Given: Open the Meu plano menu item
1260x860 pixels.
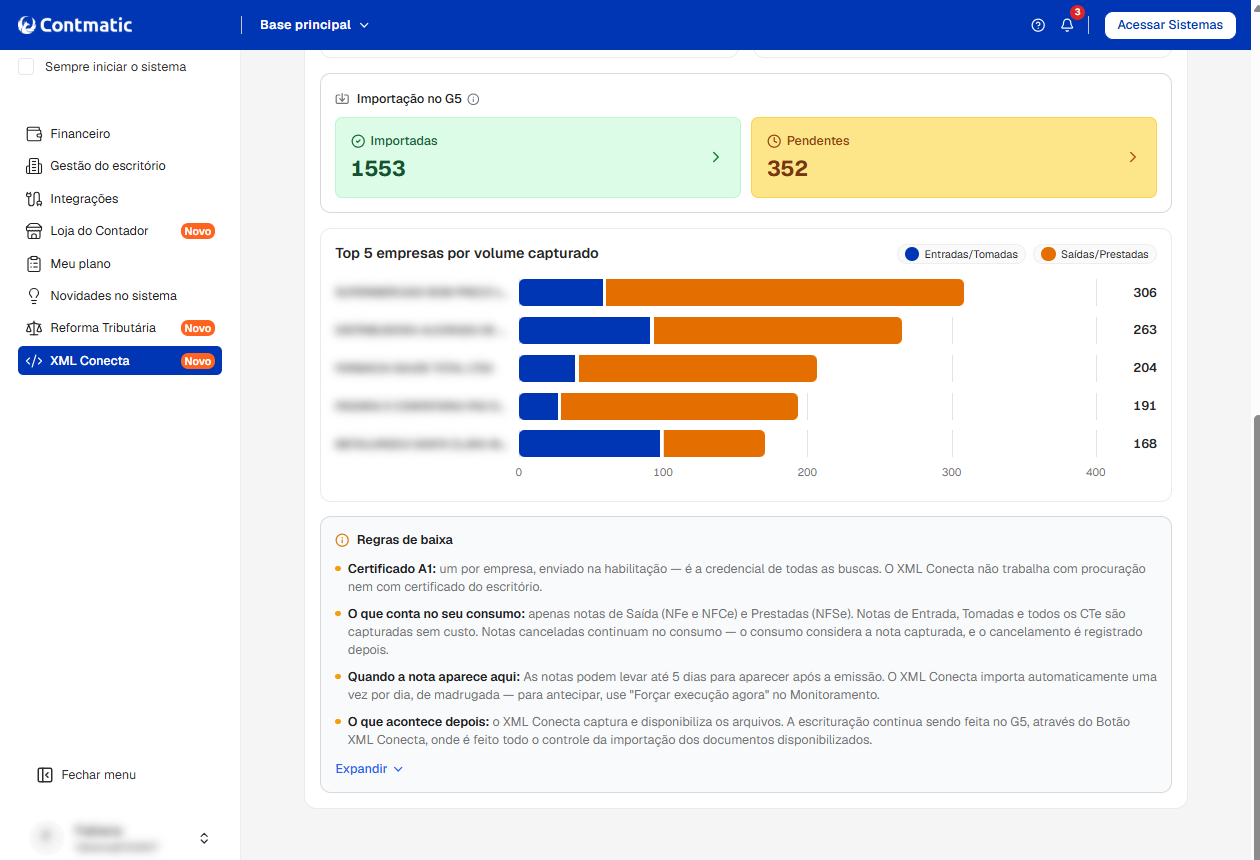Looking at the screenshot, I should 120,264.
